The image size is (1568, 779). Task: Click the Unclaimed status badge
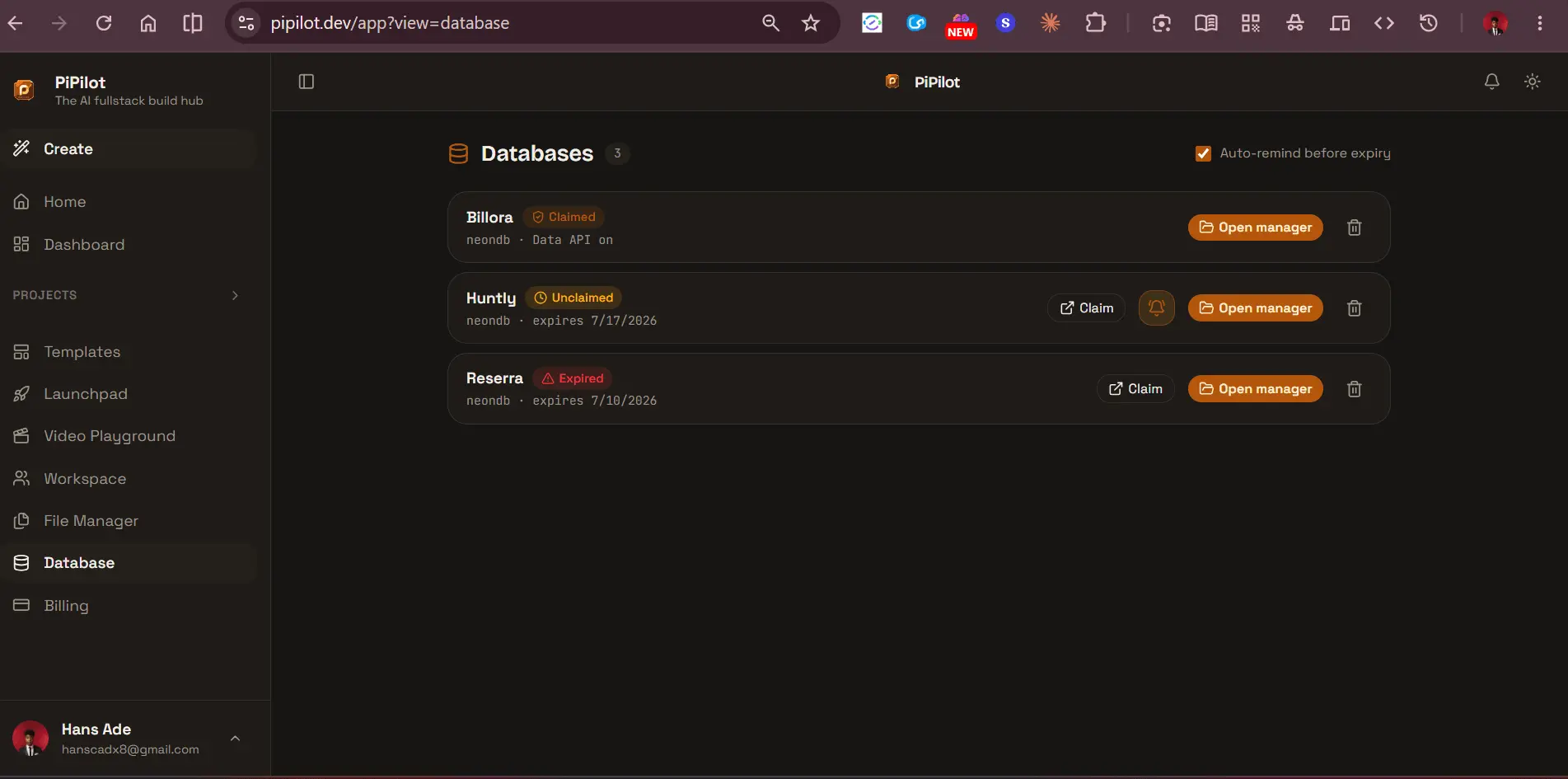(x=573, y=298)
